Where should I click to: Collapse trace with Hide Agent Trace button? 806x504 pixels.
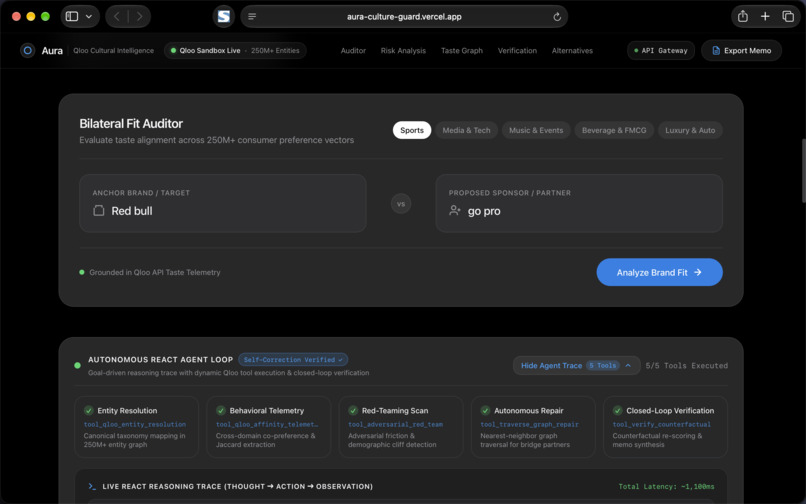click(x=576, y=366)
